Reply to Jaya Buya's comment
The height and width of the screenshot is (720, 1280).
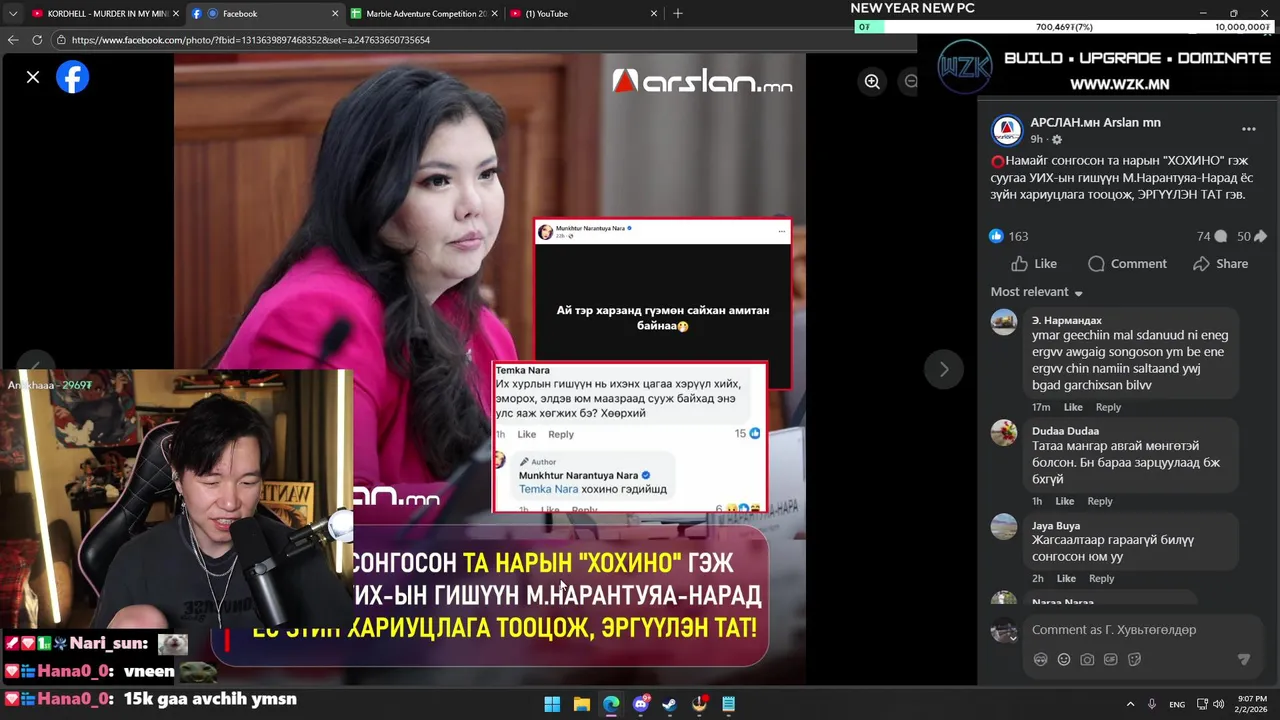[x=1101, y=579]
